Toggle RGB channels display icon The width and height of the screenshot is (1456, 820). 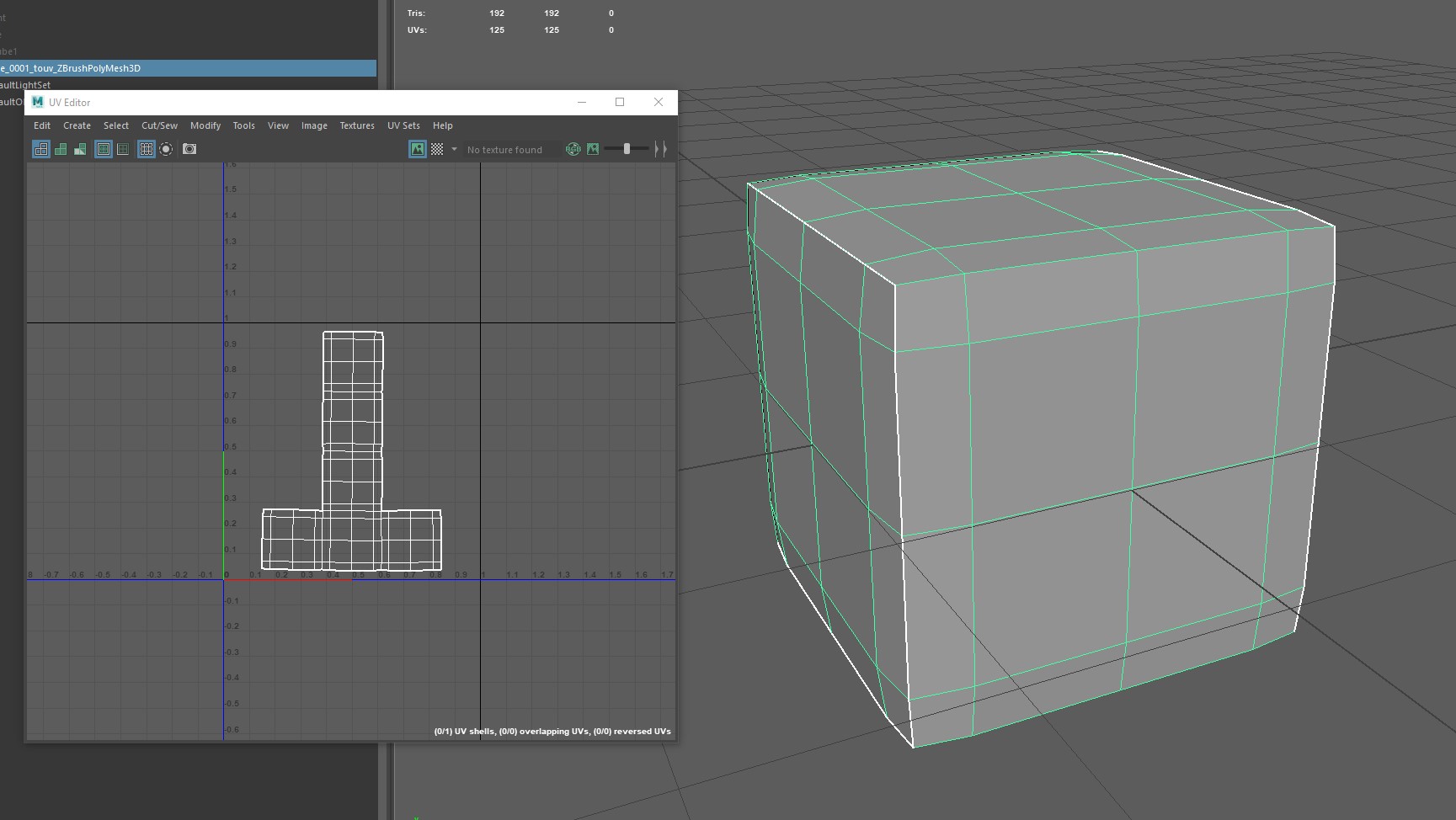pos(573,149)
